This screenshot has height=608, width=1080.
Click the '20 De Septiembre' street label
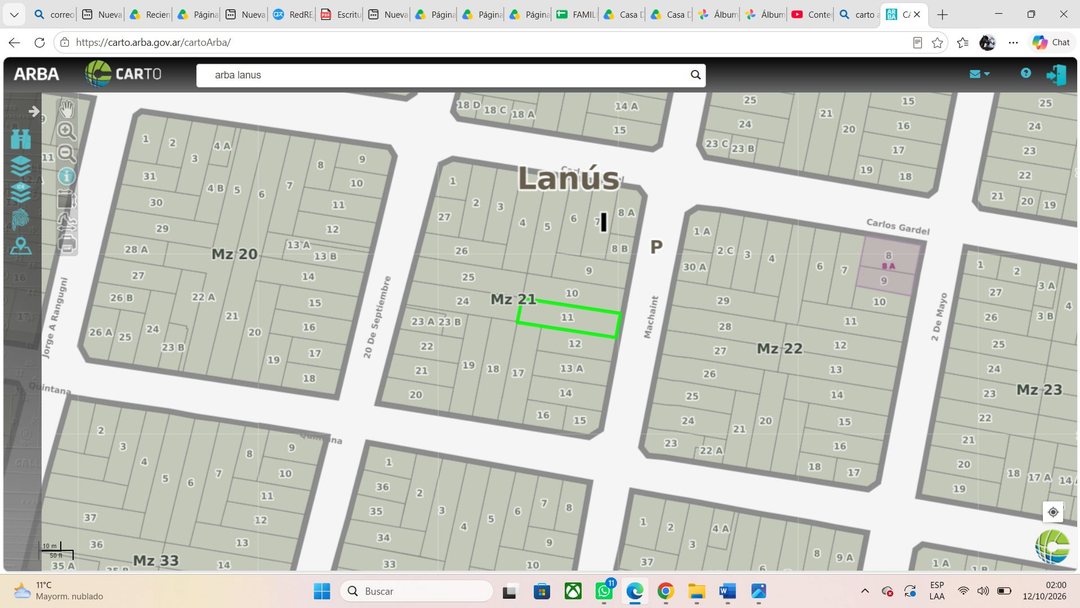pyautogui.click(x=377, y=317)
